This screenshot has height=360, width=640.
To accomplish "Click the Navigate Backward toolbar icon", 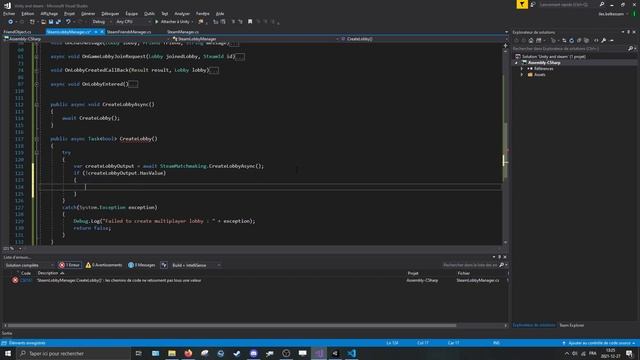I will (x=10, y=22).
